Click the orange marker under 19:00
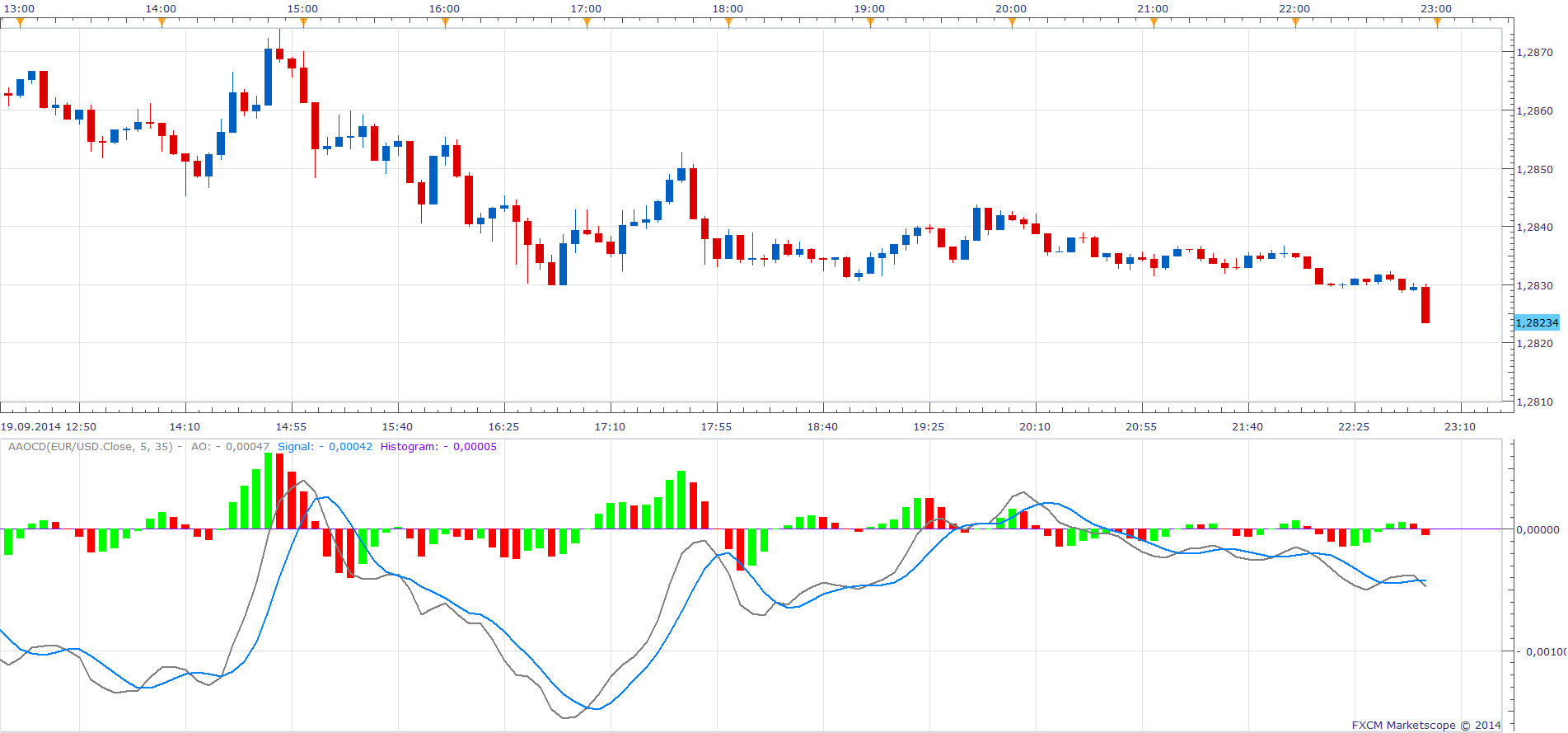This screenshot has width=1568, height=733. [870, 23]
